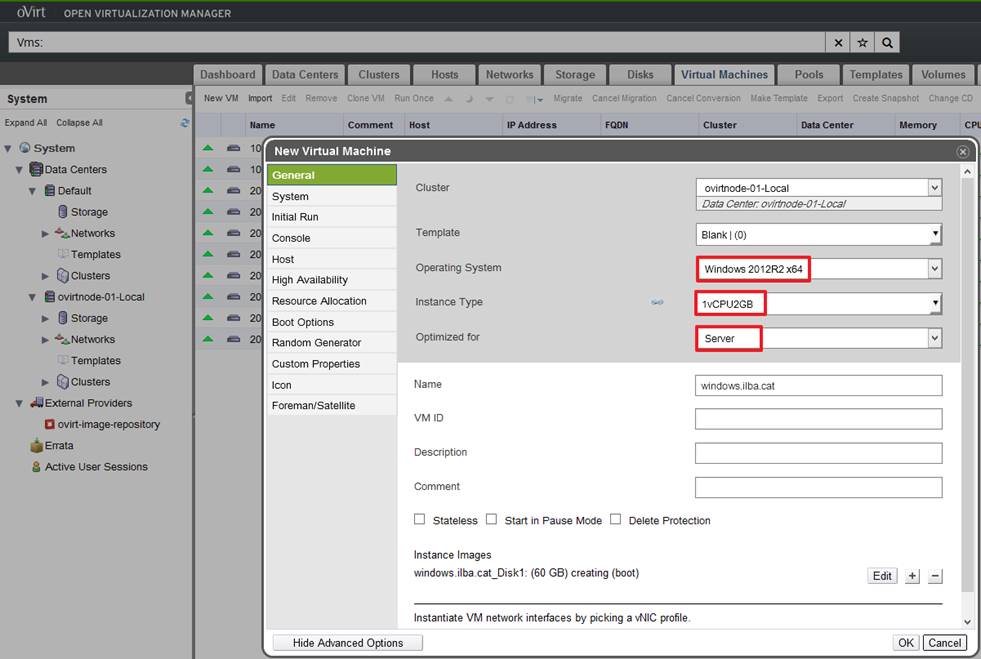Click Networks icon under Default
This screenshot has height=659, width=981.
(x=62, y=233)
